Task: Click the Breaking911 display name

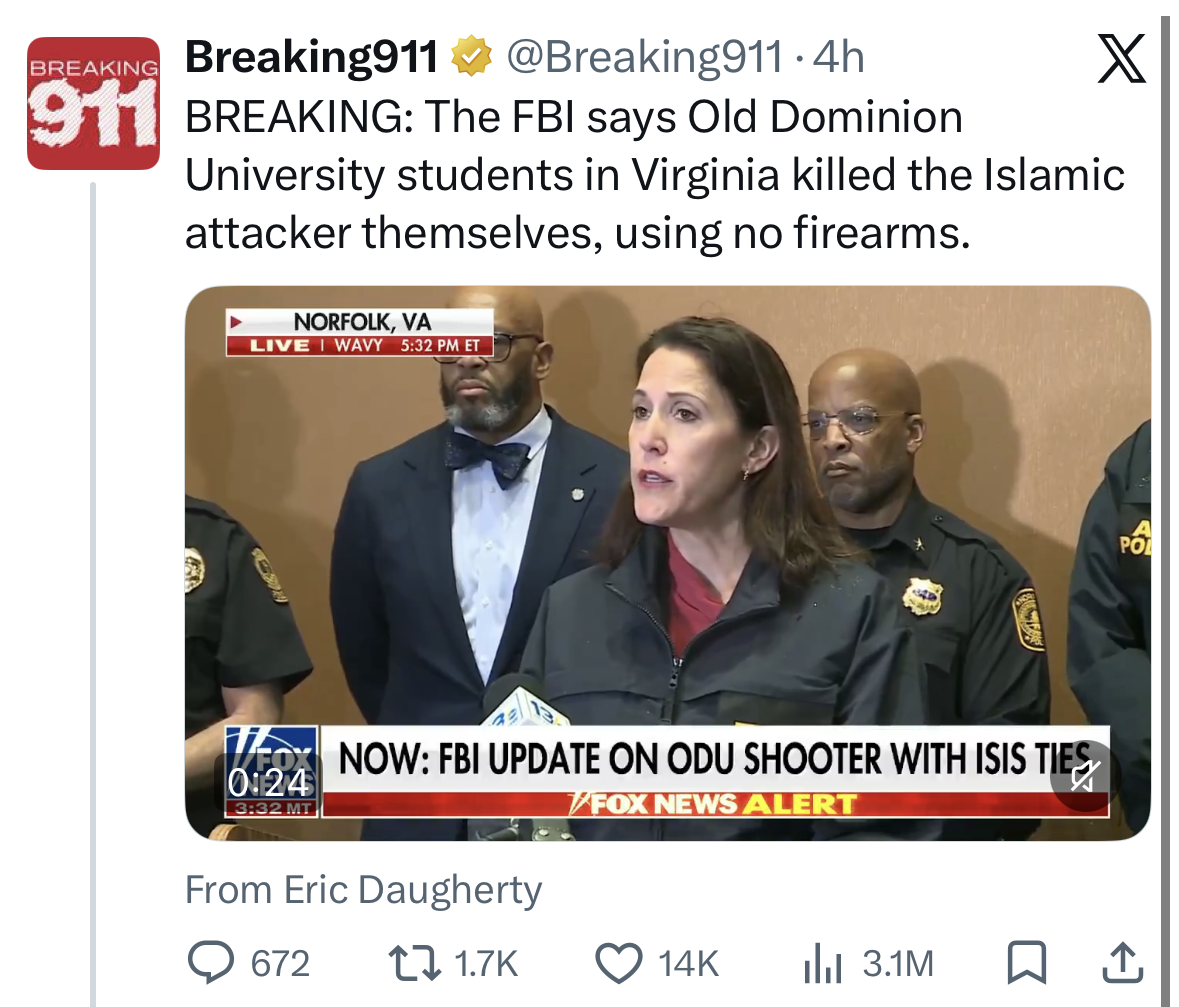Action: pos(312,59)
